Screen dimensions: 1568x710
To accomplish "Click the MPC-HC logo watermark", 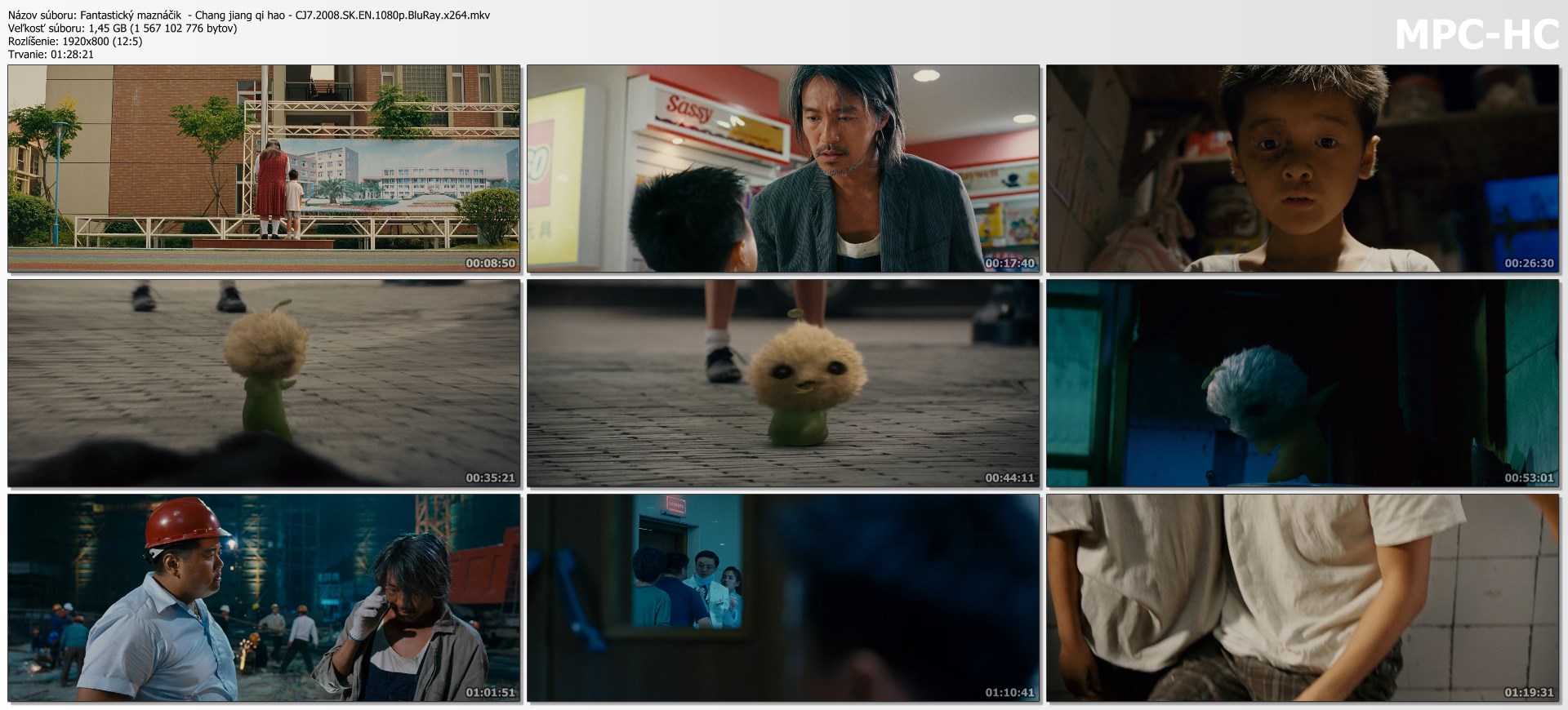I will (1477, 36).
